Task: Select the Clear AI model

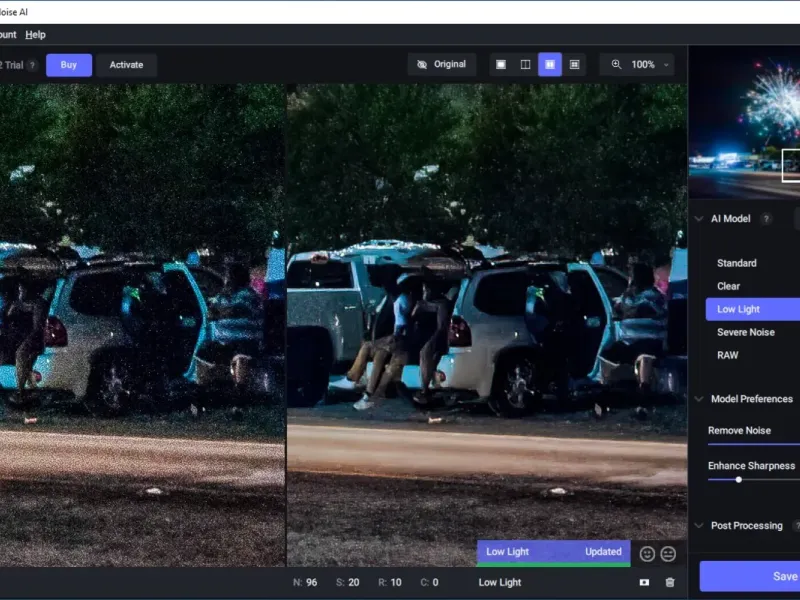Action: pyautogui.click(x=729, y=286)
